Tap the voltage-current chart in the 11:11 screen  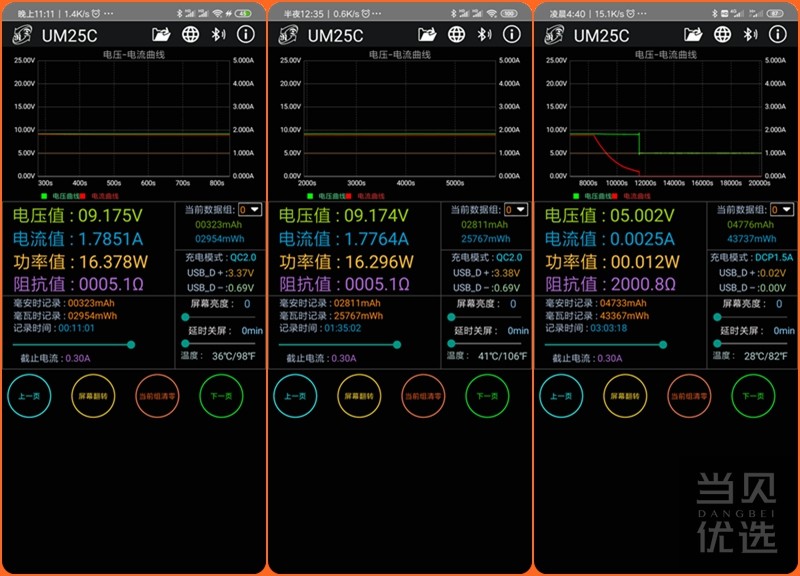pyautogui.click(x=134, y=118)
